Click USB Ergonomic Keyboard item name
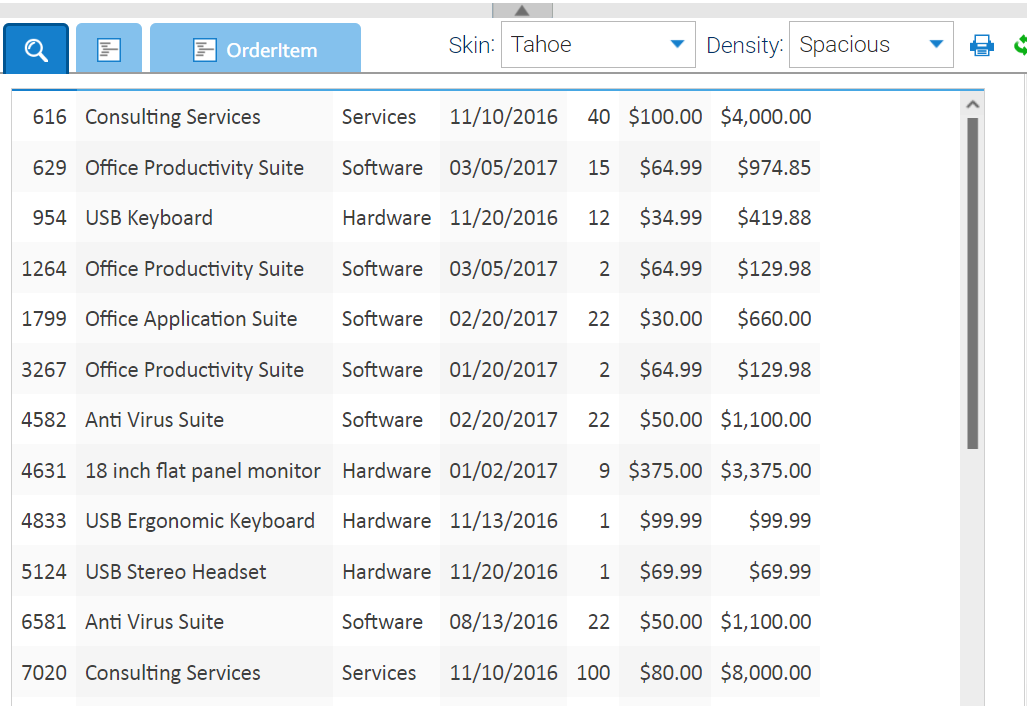 199,521
